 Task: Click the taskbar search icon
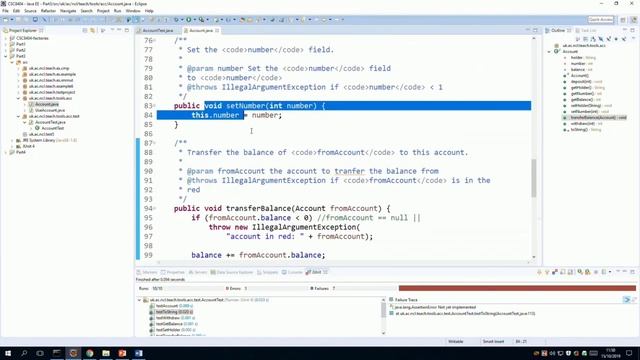pos(24,353)
